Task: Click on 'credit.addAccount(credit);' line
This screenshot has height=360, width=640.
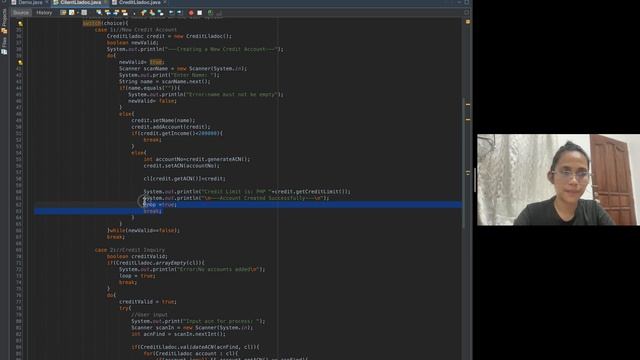Action: click(x=171, y=127)
